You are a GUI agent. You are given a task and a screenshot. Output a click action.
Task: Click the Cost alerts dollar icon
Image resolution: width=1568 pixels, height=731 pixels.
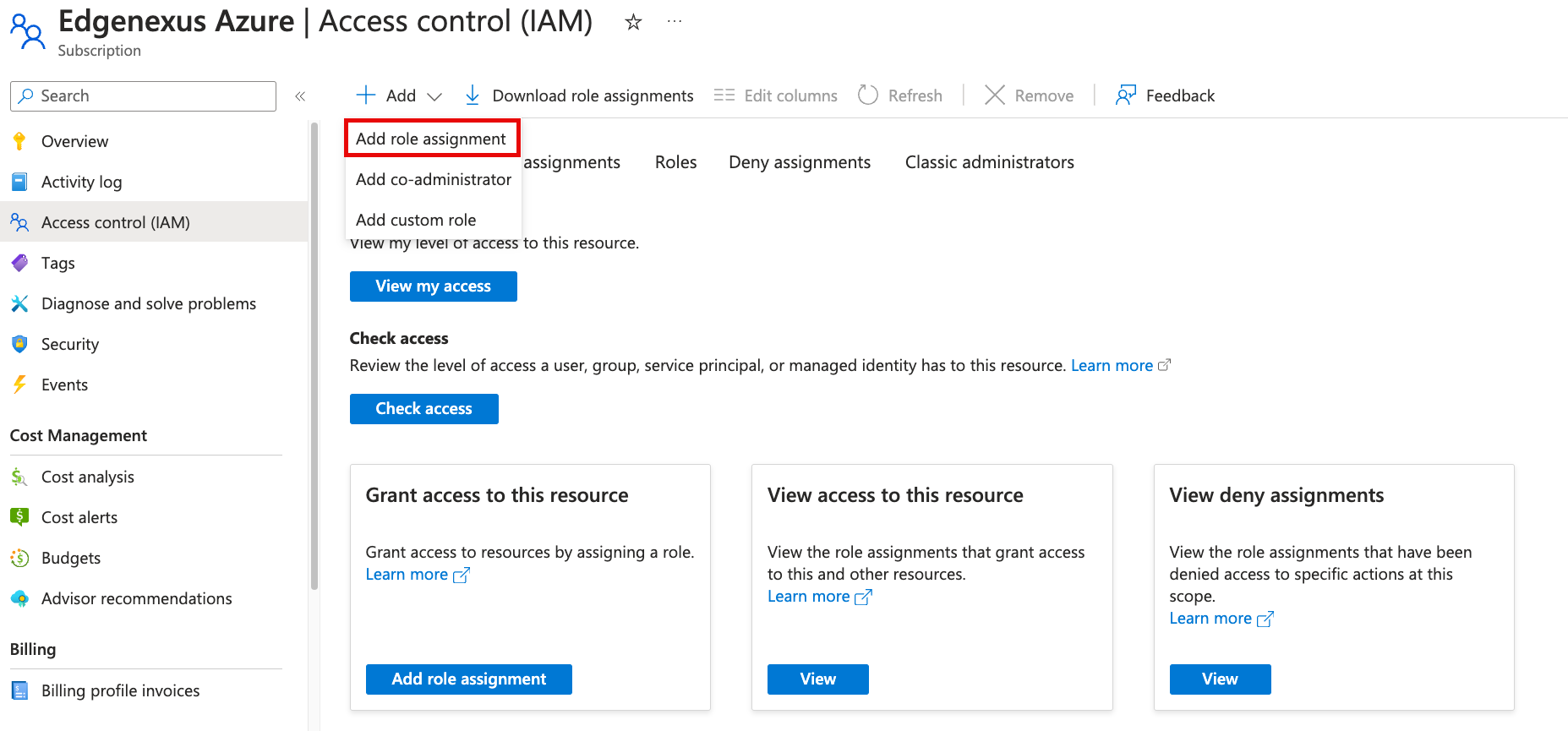19,517
